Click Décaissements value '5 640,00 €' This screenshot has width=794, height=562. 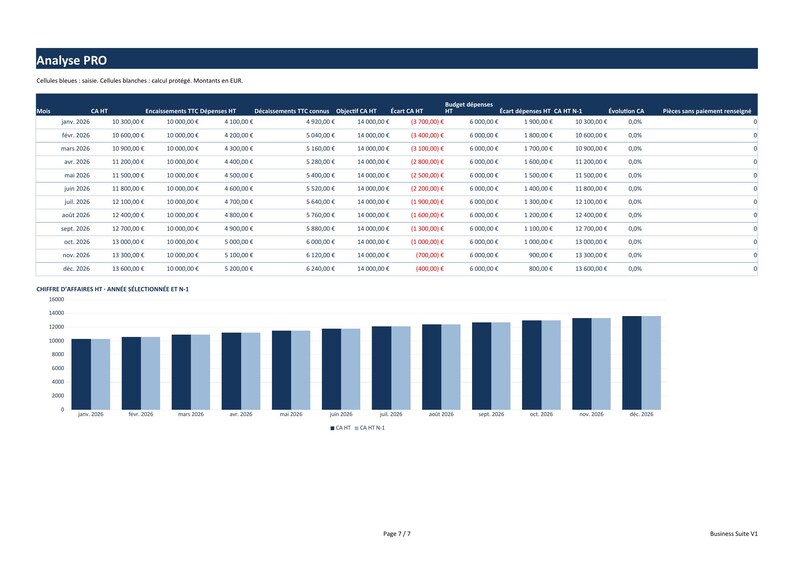(x=321, y=202)
